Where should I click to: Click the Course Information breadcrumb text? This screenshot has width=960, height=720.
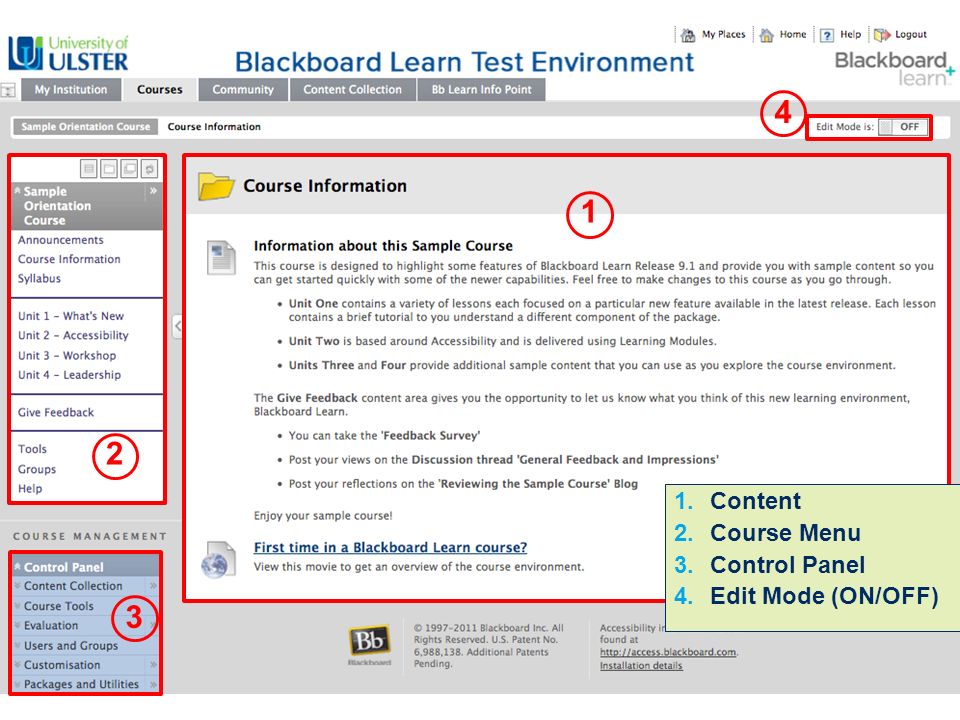point(214,127)
